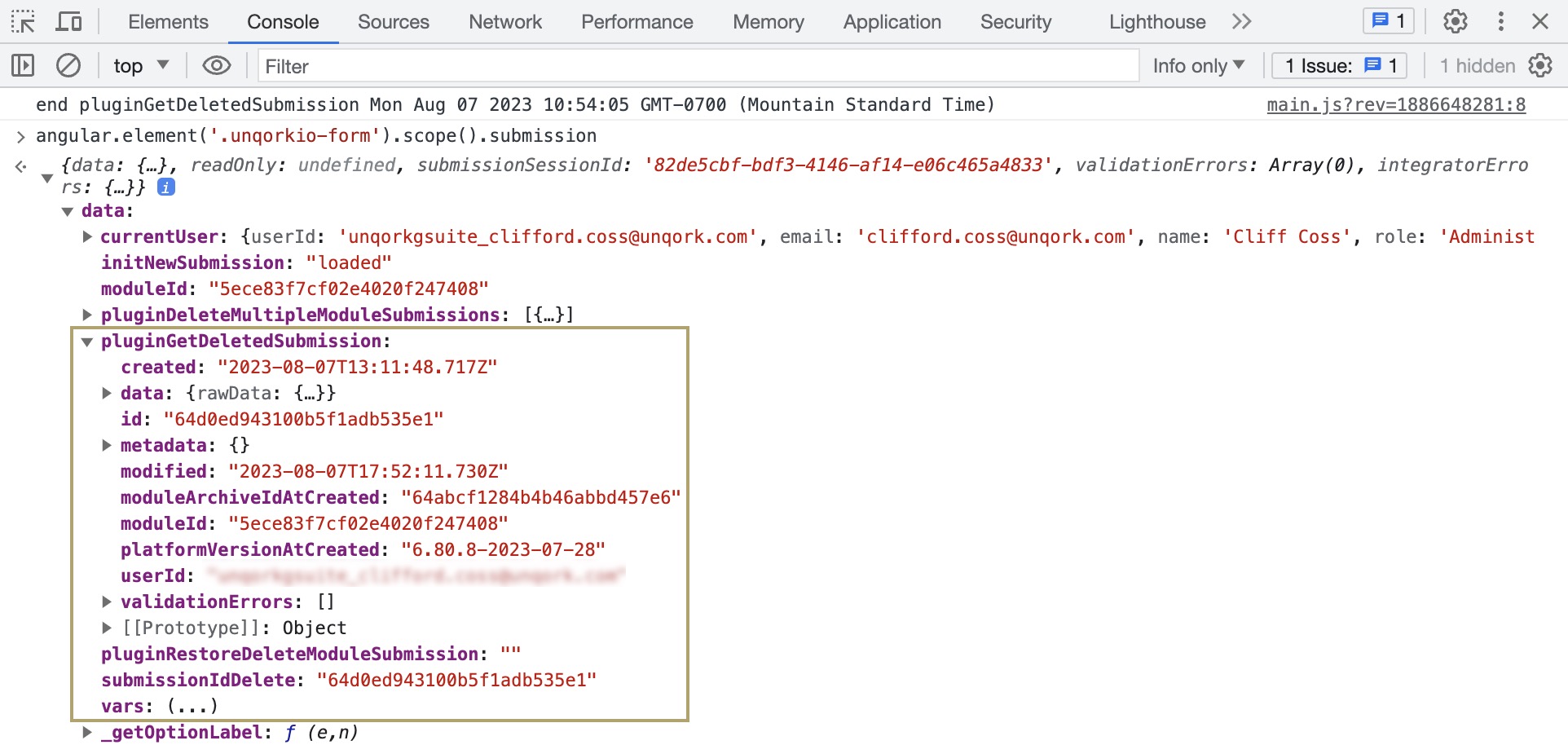Image resolution: width=1568 pixels, height=745 pixels.
Task: Clear the console
Action: click(x=68, y=65)
